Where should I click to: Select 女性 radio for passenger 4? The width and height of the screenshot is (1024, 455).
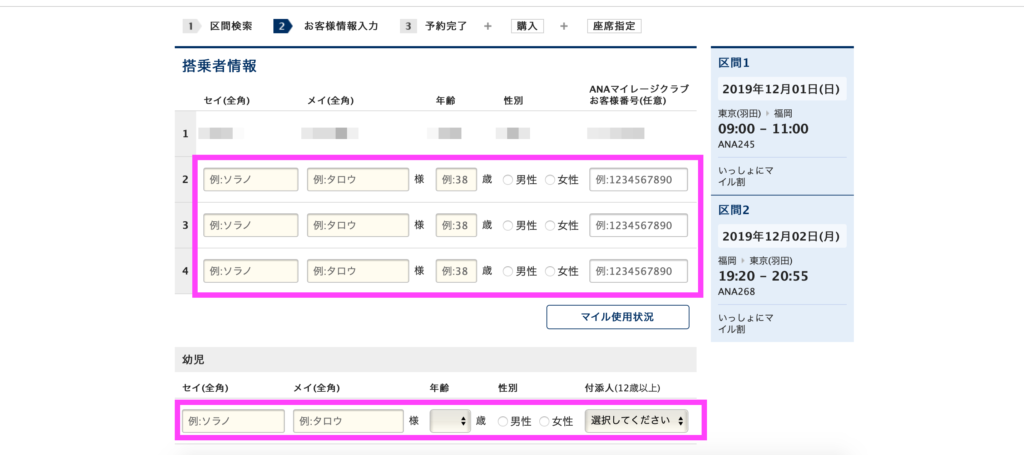click(549, 271)
